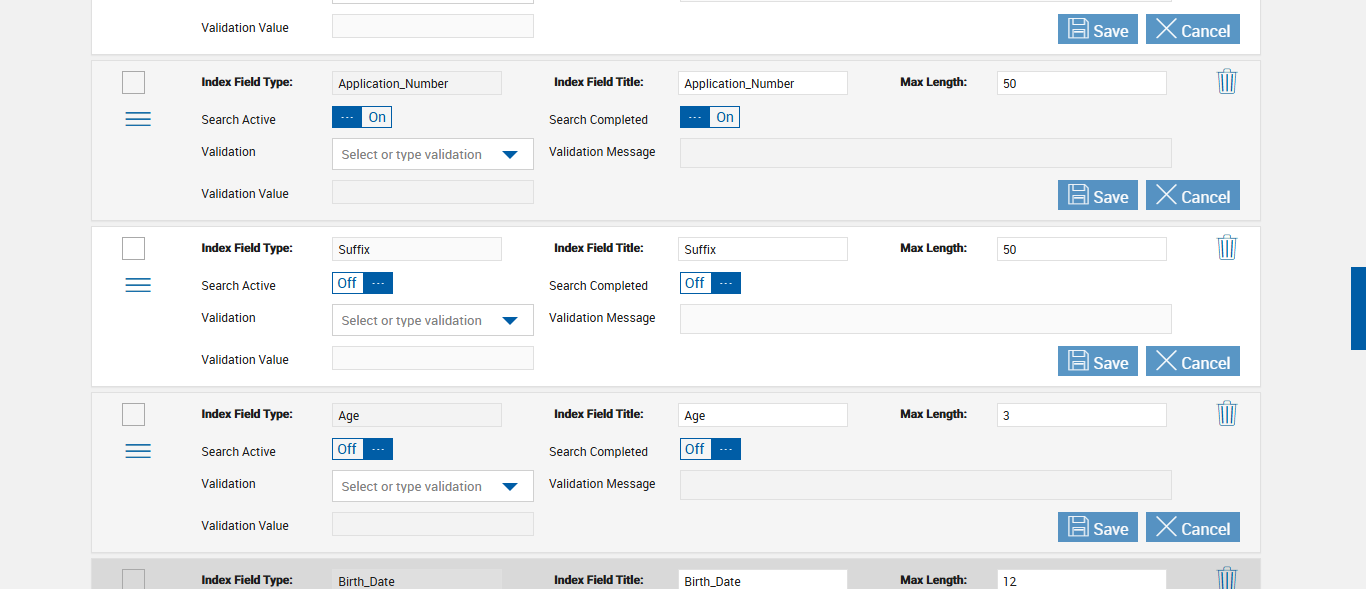Click the blue vertical scrollbar thumb
1366x589 pixels.
tap(1358, 308)
